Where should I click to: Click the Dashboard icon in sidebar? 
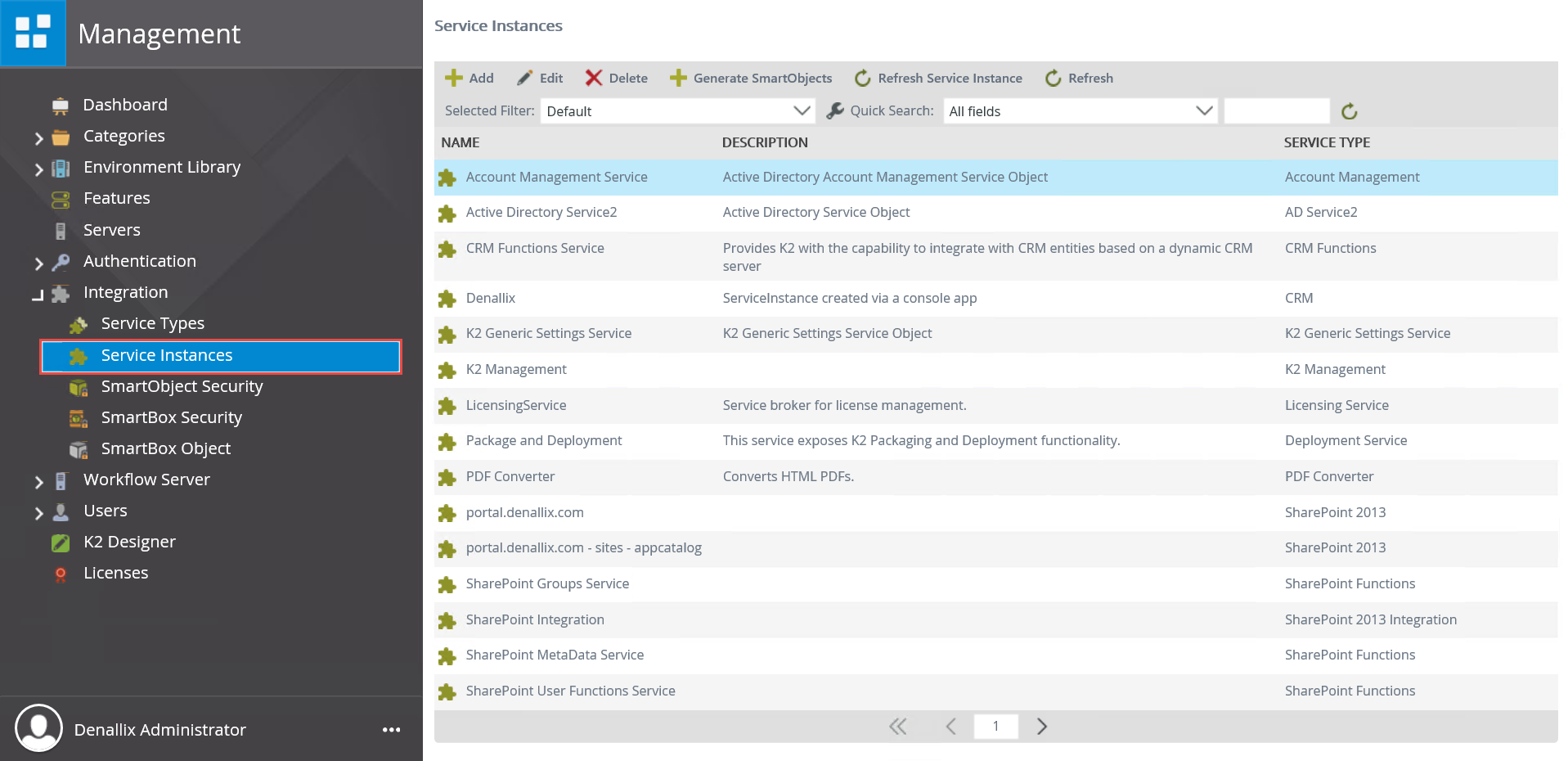tap(61, 106)
